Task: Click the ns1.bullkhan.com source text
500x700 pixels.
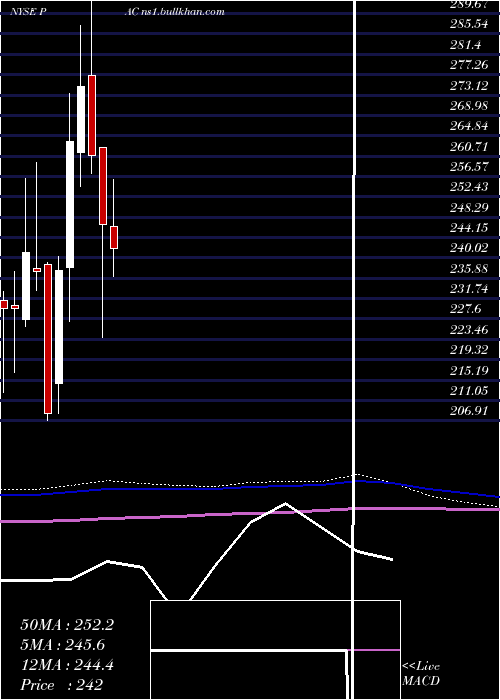Action: click(x=182, y=12)
